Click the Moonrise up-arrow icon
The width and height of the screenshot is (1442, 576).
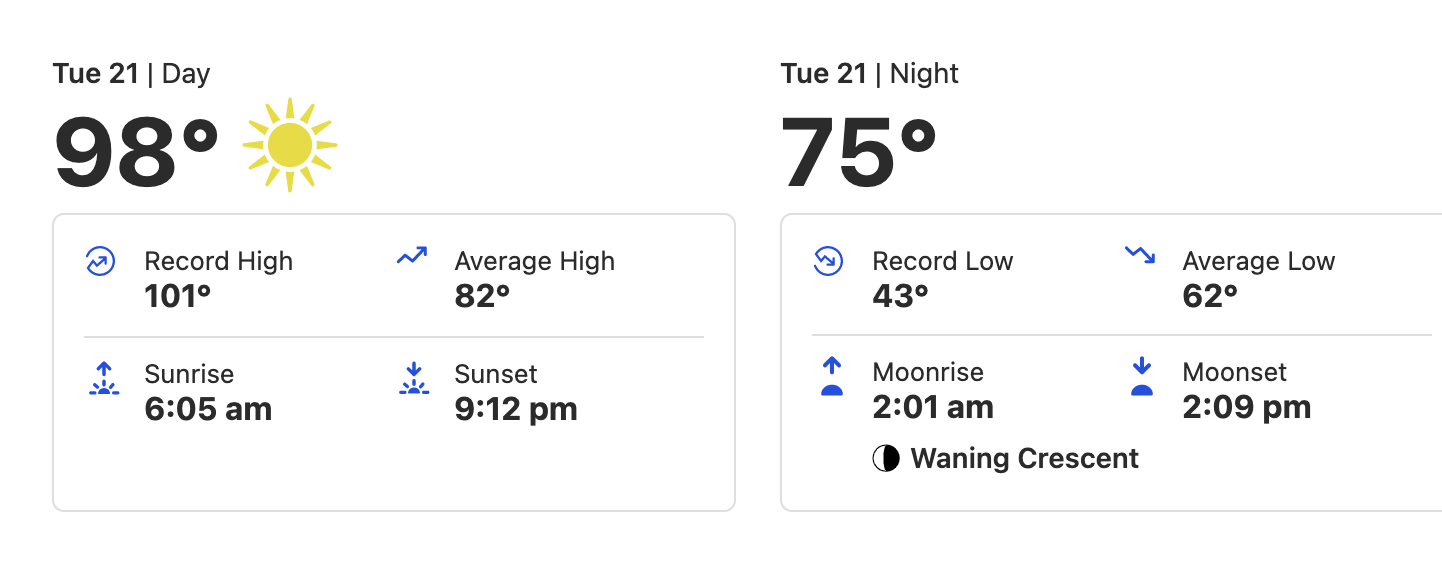click(x=832, y=377)
